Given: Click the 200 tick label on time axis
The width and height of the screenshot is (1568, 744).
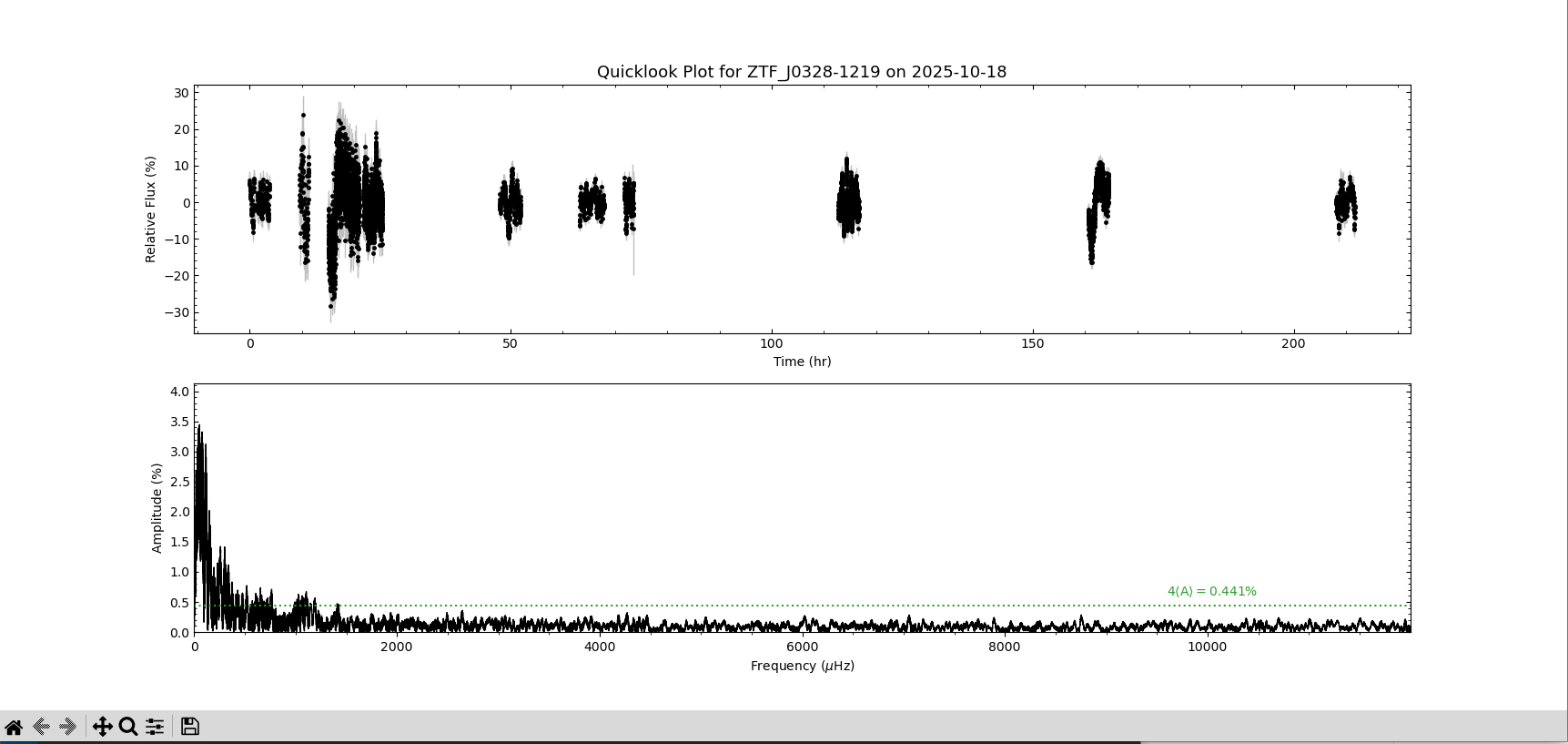Looking at the screenshot, I should (x=1292, y=344).
